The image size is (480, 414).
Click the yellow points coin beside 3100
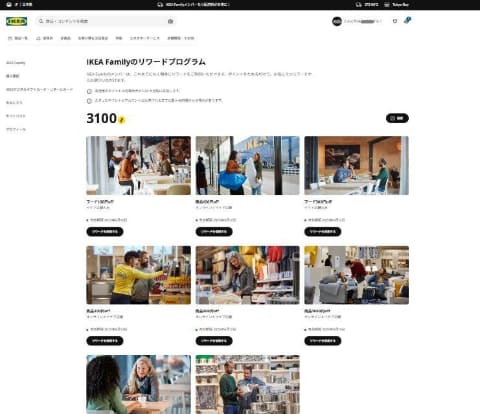tap(122, 119)
